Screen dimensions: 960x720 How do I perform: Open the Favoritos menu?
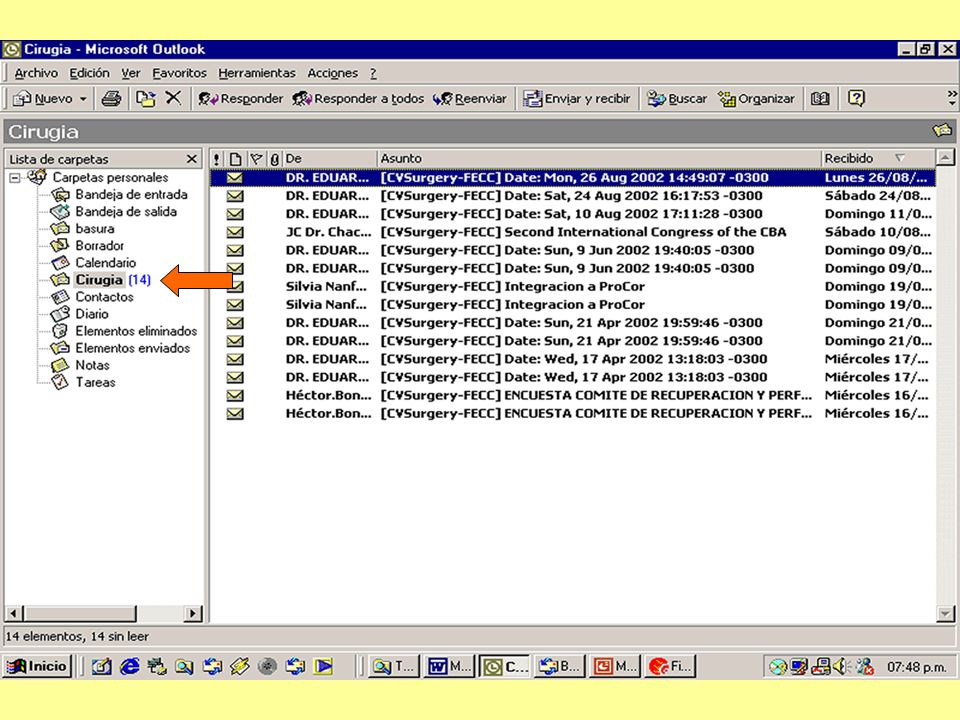coord(179,73)
